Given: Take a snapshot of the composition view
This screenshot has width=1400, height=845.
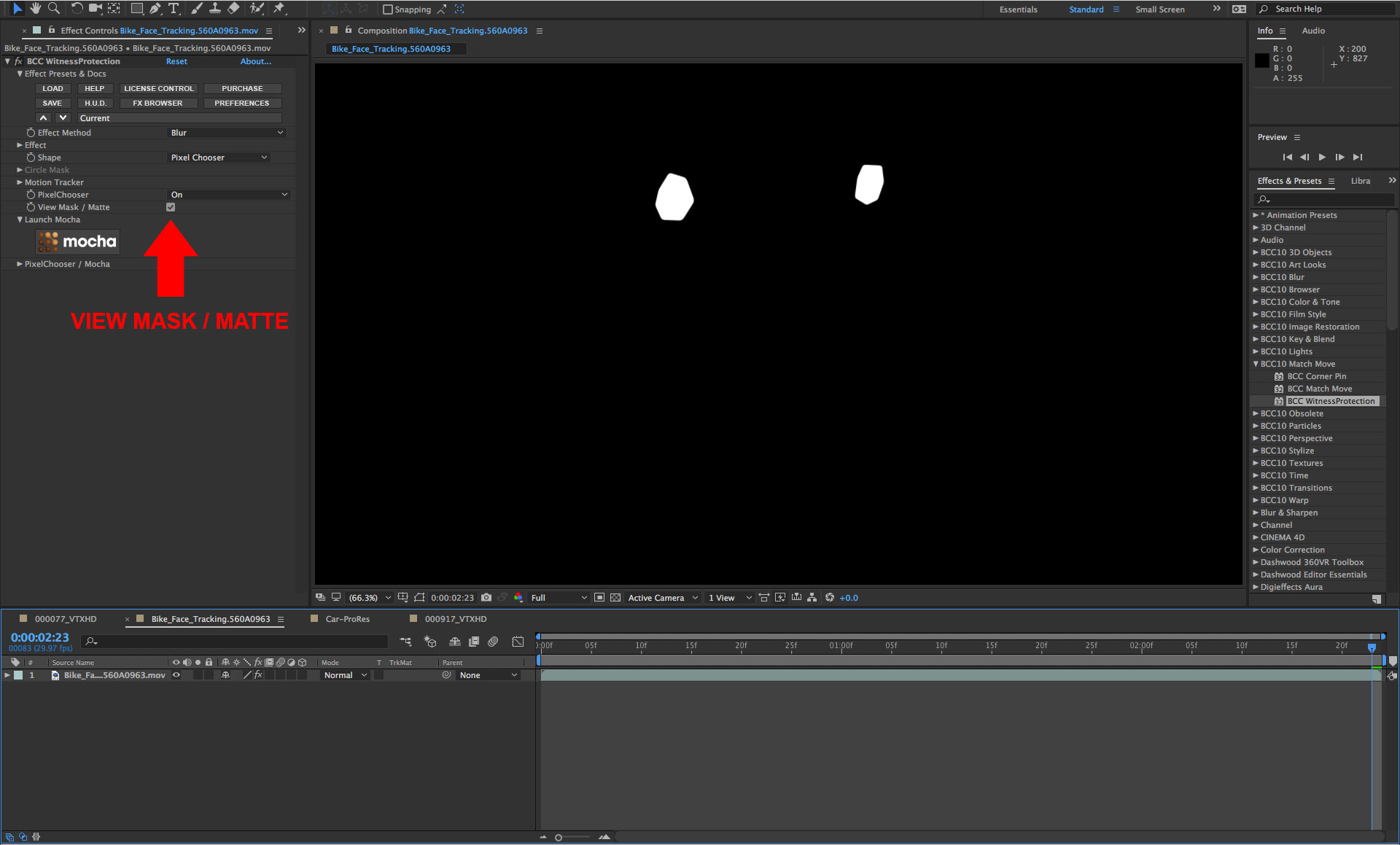Looking at the screenshot, I should (x=486, y=597).
